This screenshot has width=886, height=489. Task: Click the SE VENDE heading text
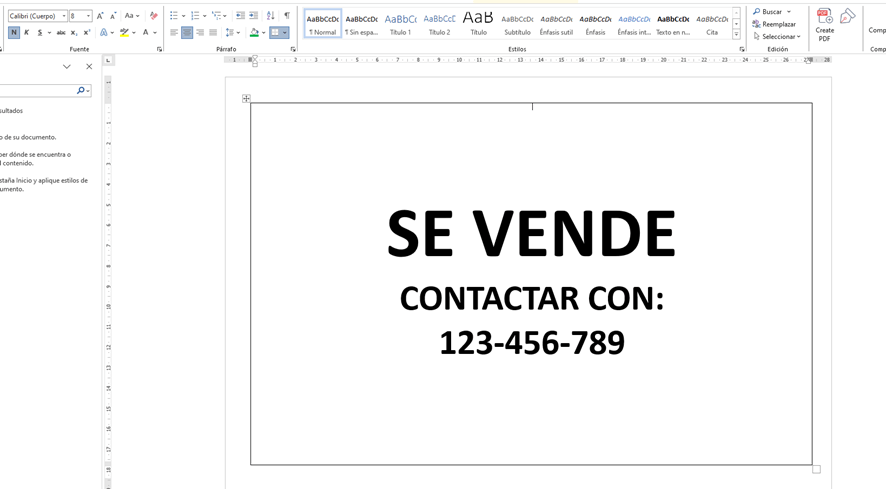coord(531,233)
